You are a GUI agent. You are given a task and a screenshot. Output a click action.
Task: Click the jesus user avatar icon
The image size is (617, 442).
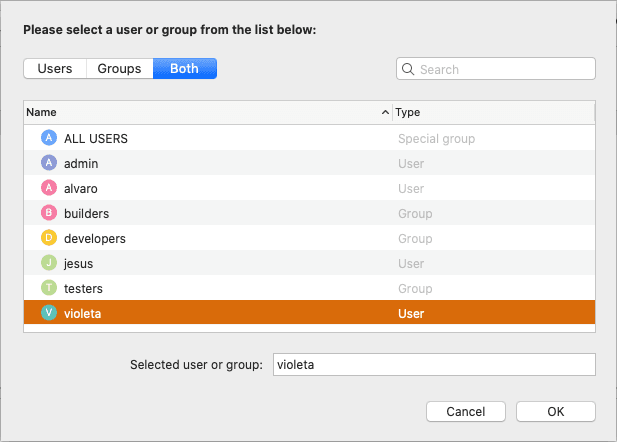click(x=49, y=263)
